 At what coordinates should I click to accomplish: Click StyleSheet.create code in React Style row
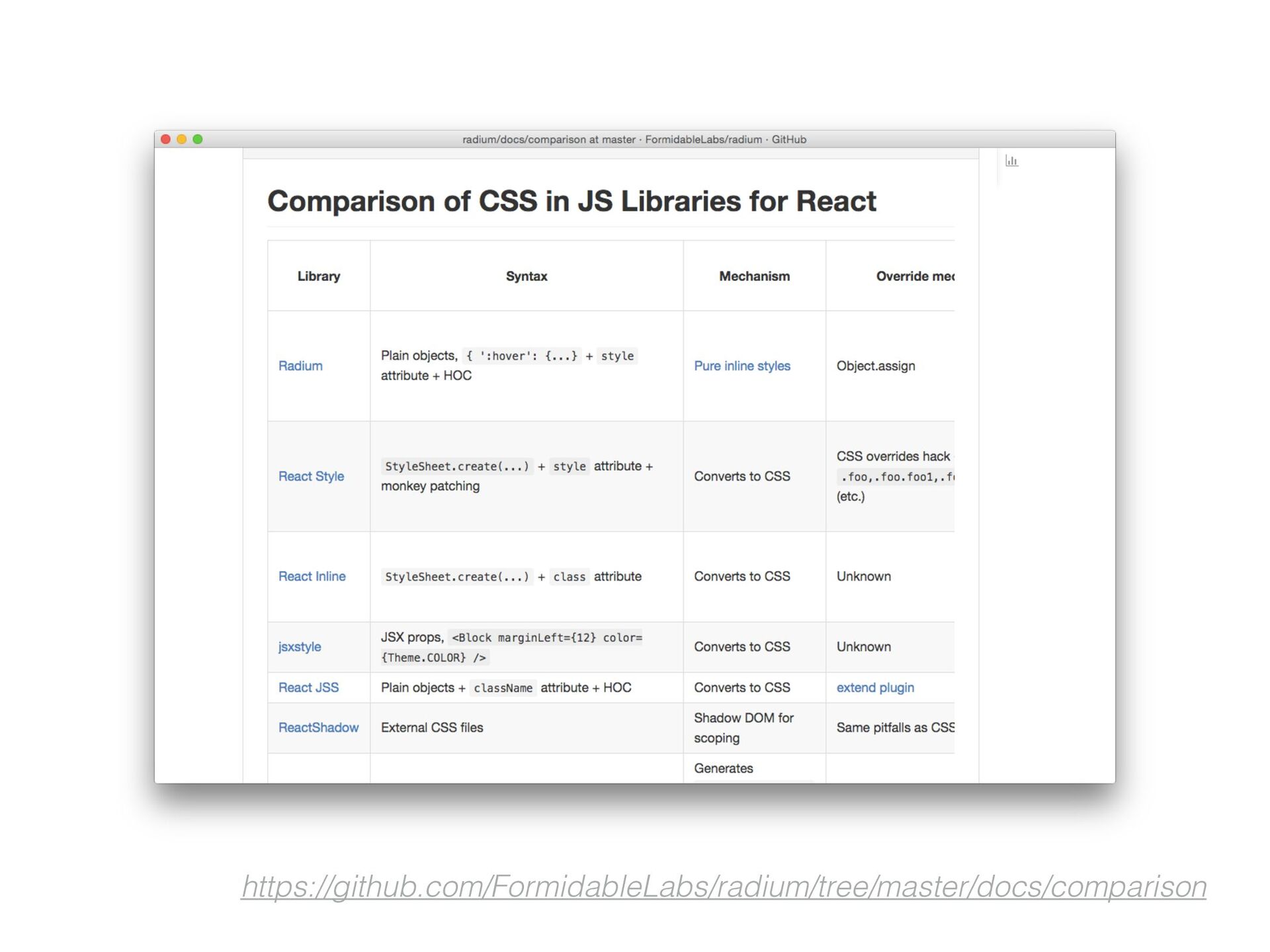(x=457, y=466)
